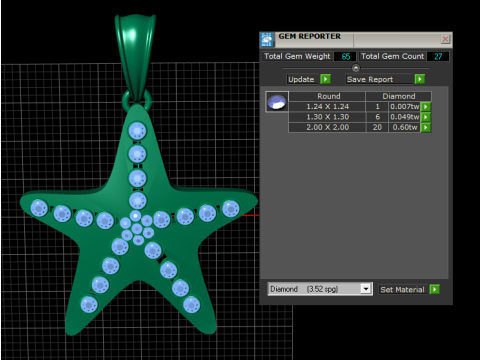This screenshot has height=360, width=480.
Task: Select the 2.00 X 2.00 size cell
Action: tap(327, 127)
